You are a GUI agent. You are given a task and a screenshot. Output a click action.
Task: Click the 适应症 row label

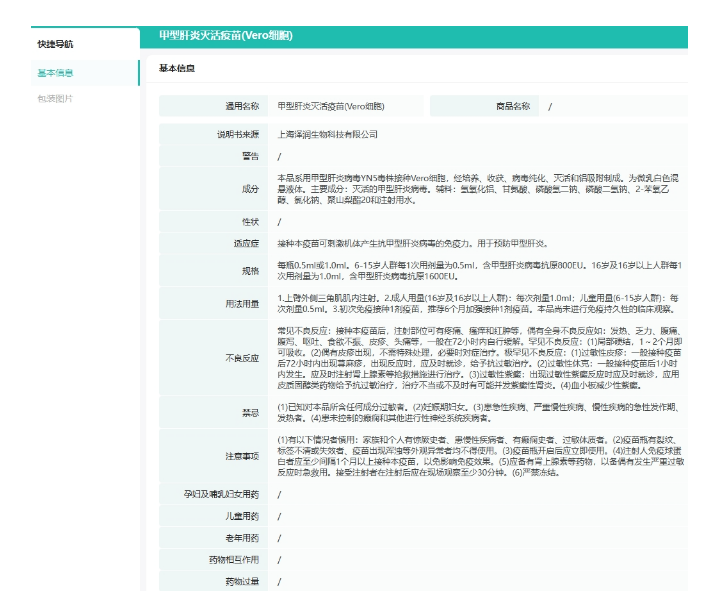click(x=246, y=244)
